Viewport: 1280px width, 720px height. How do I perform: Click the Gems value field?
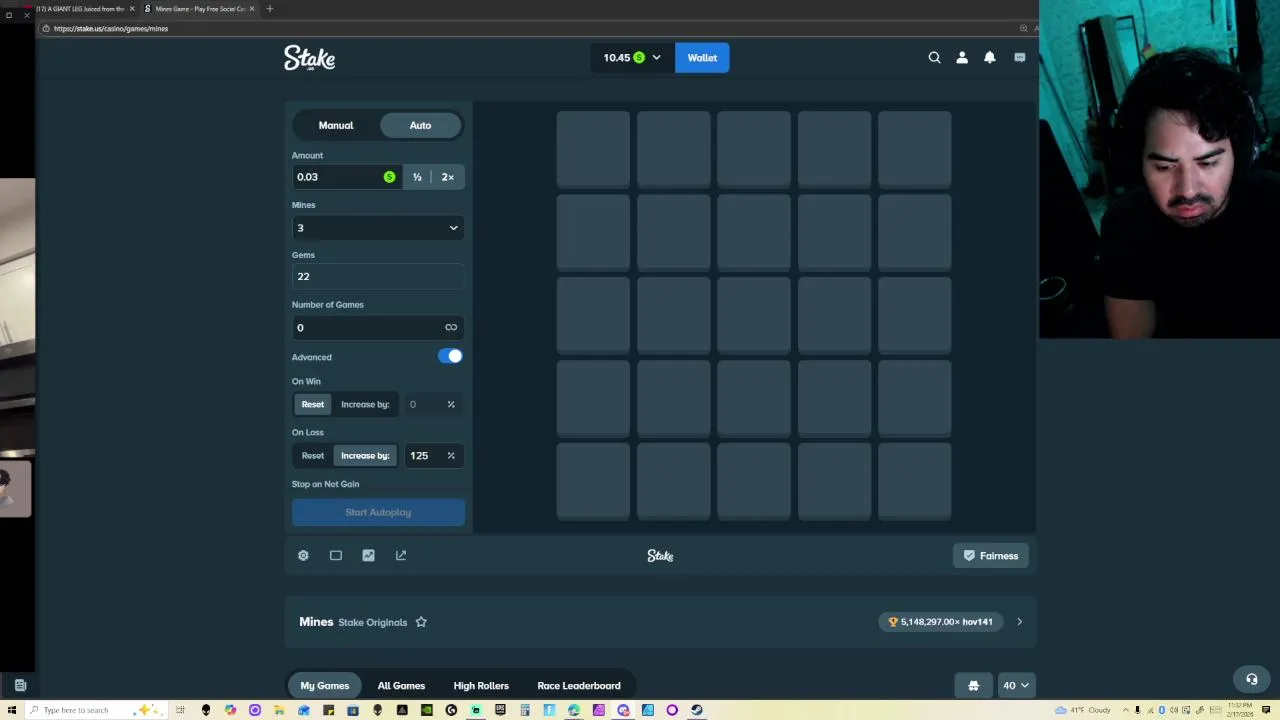point(378,276)
